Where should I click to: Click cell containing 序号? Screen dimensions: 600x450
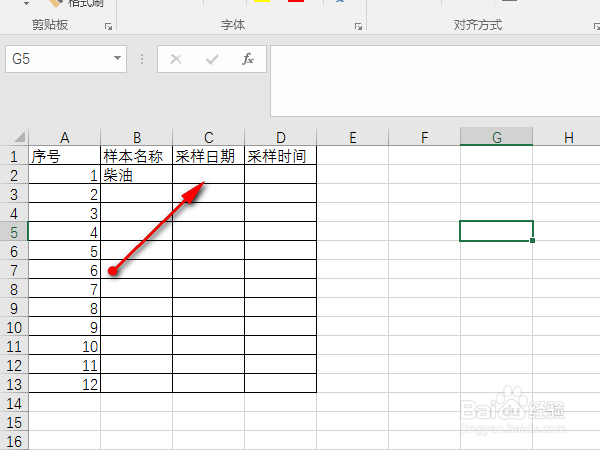click(64, 156)
